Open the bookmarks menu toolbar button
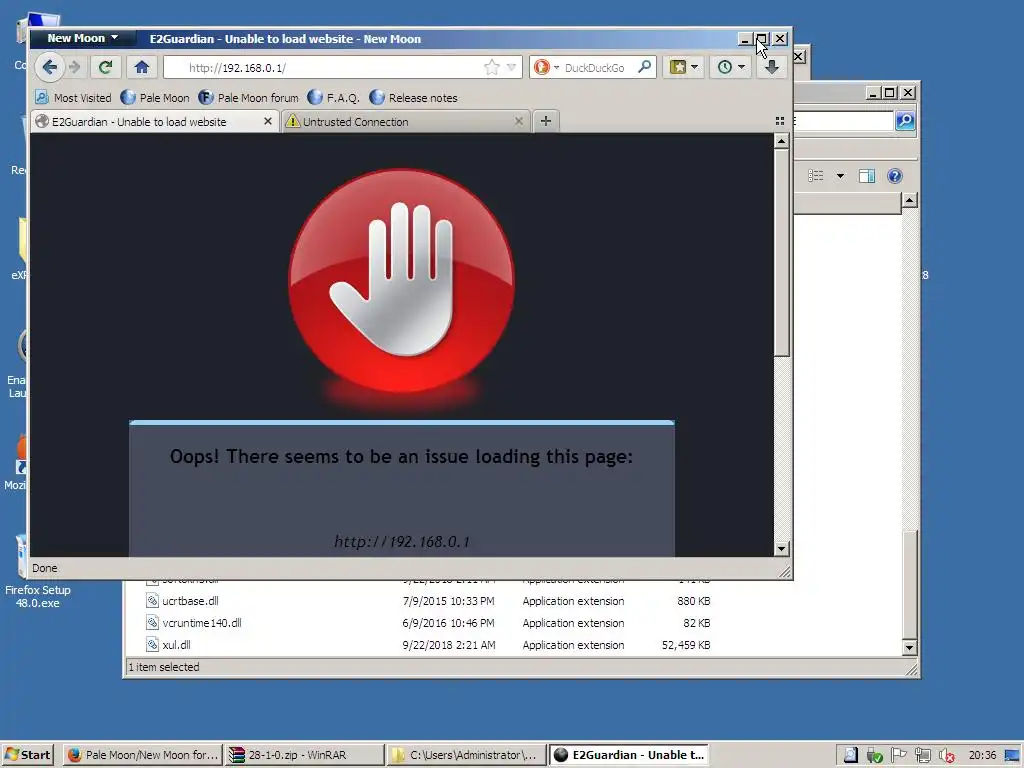Image resolution: width=1024 pixels, height=768 pixels. click(x=678, y=67)
